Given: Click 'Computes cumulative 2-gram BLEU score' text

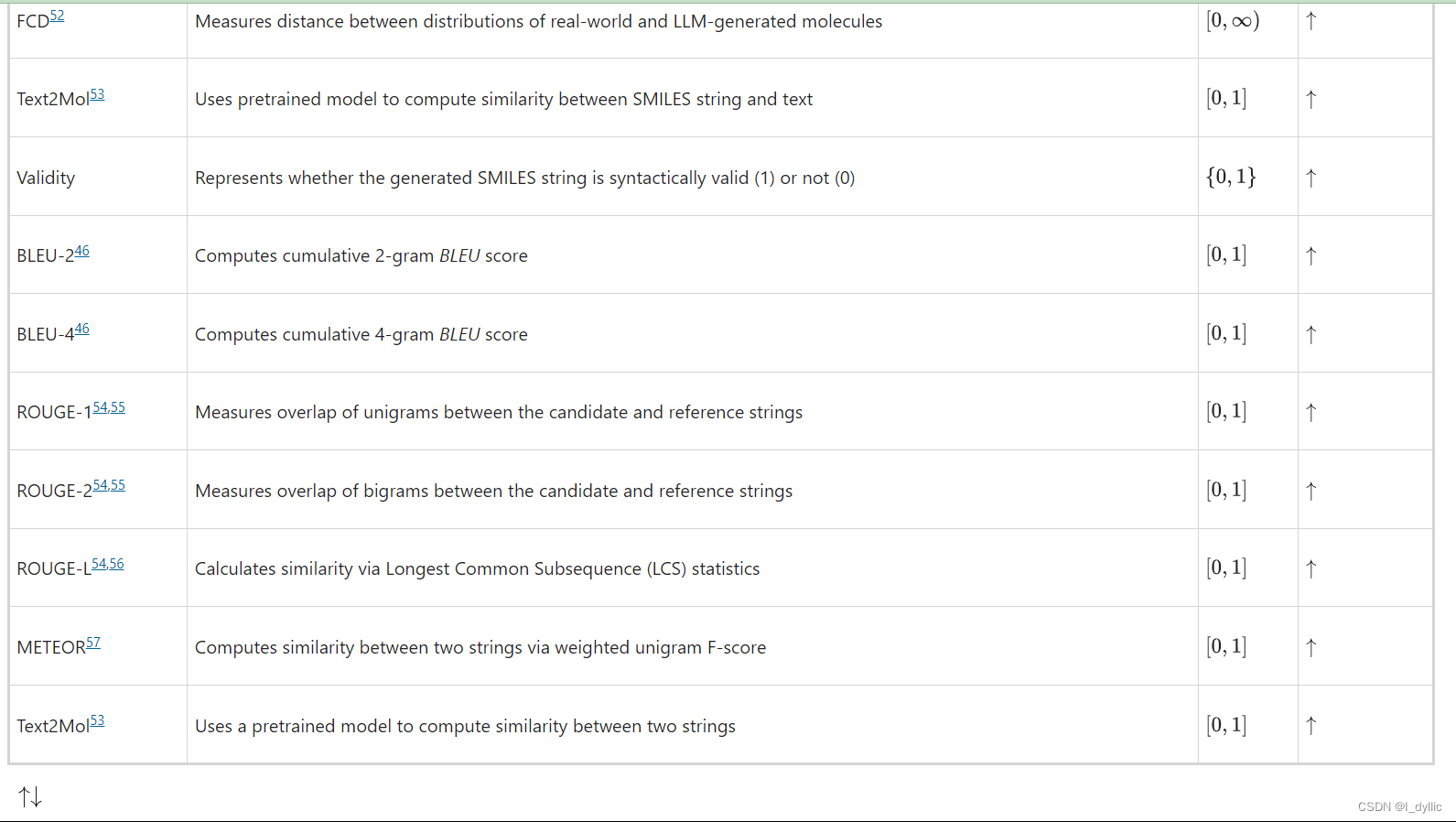Looking at the screenshot, I should click(x=361, y=256).
